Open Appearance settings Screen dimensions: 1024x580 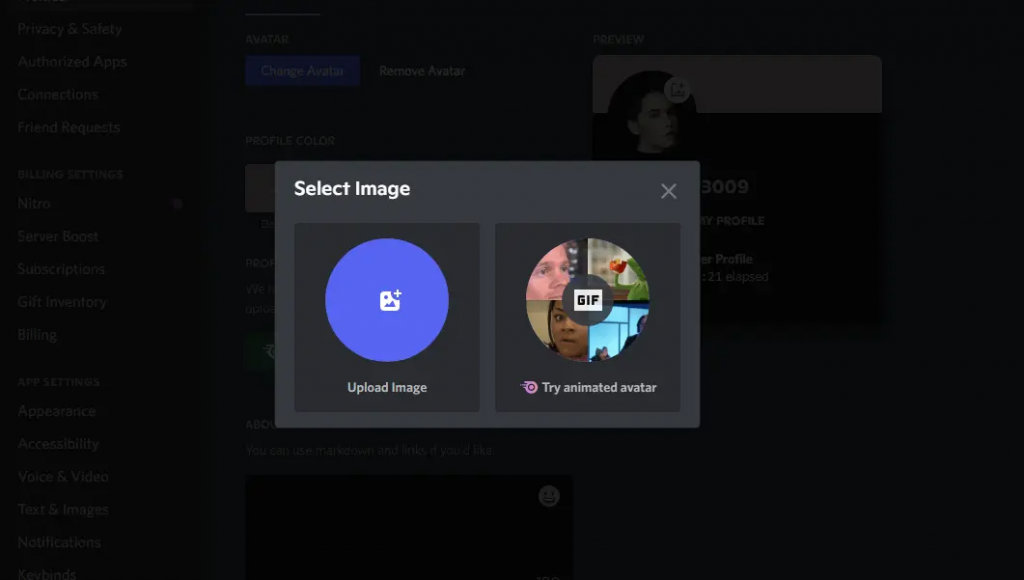click(56, 411)
